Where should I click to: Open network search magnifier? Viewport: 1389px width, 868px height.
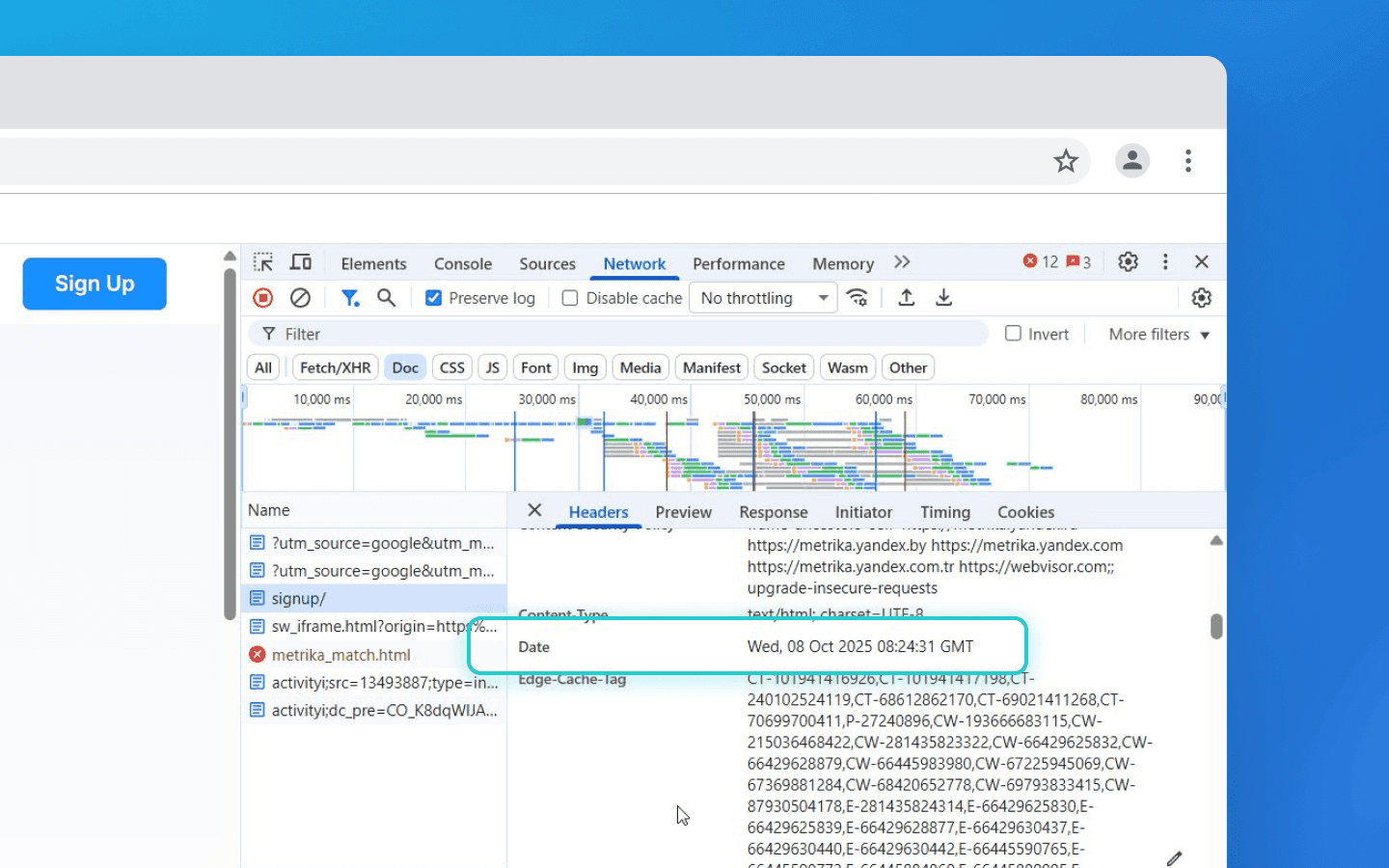(x=386, y=298)
